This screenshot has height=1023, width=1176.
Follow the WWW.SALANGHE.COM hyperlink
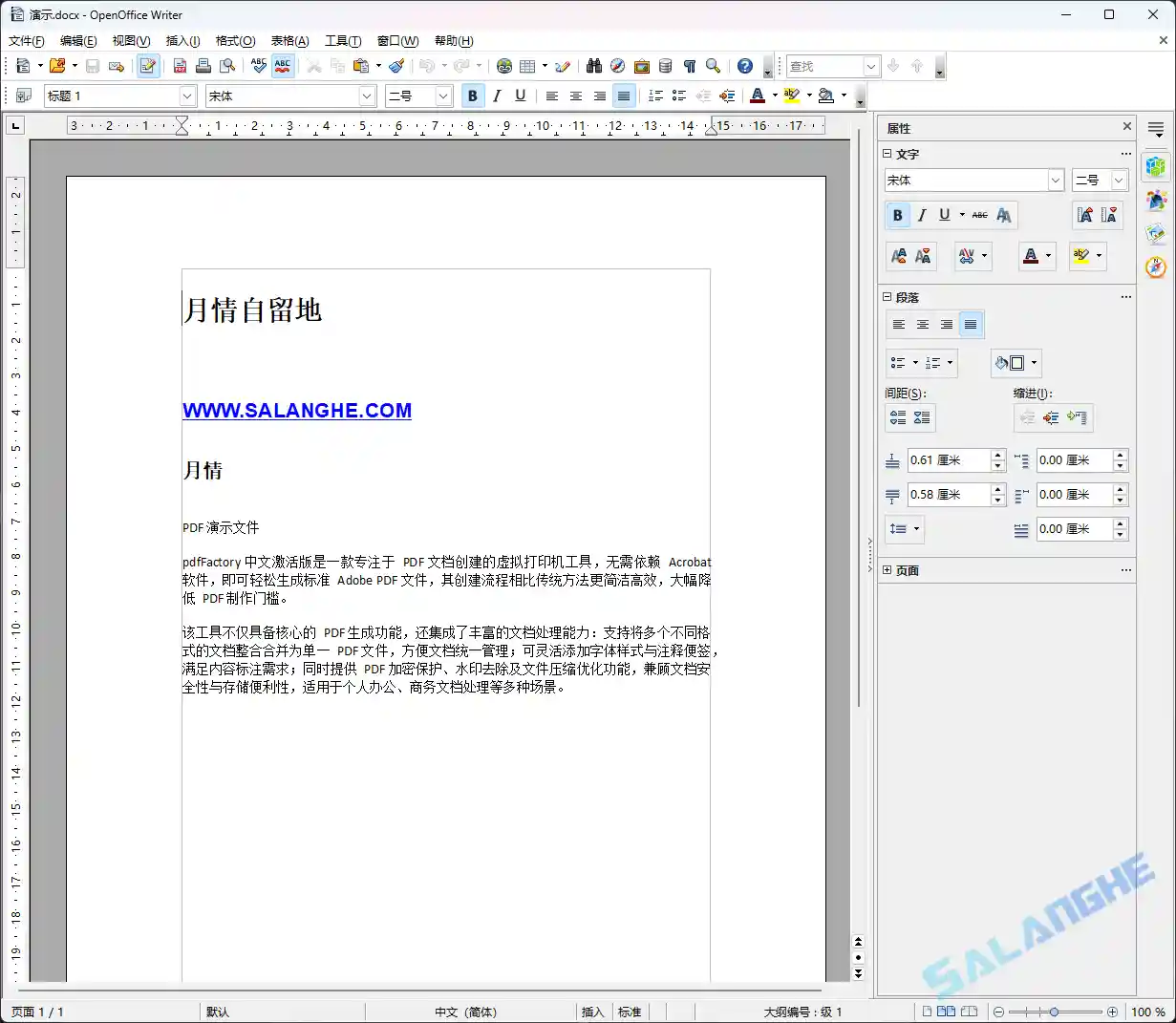(x=296, y=410)
